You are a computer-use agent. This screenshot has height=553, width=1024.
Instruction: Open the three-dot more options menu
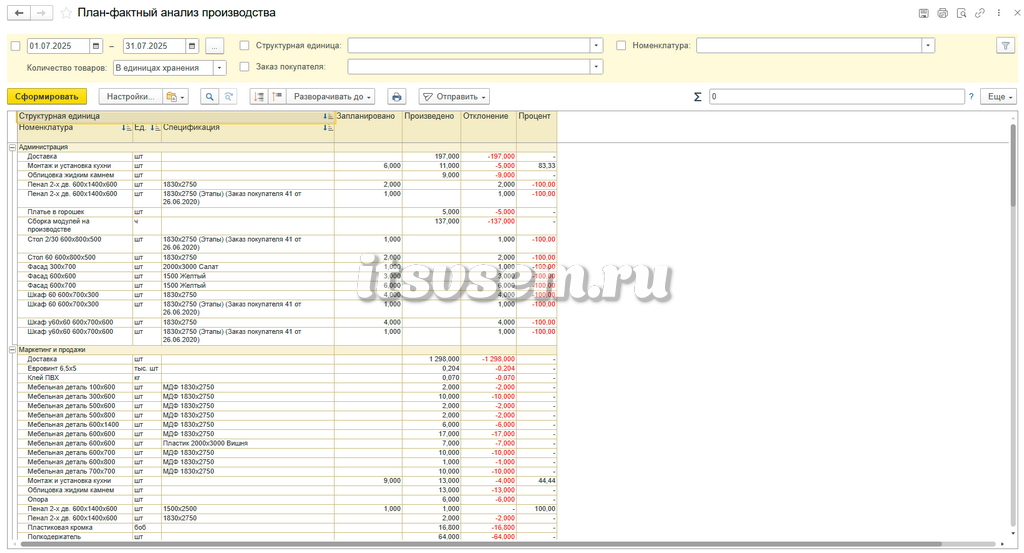999,13
